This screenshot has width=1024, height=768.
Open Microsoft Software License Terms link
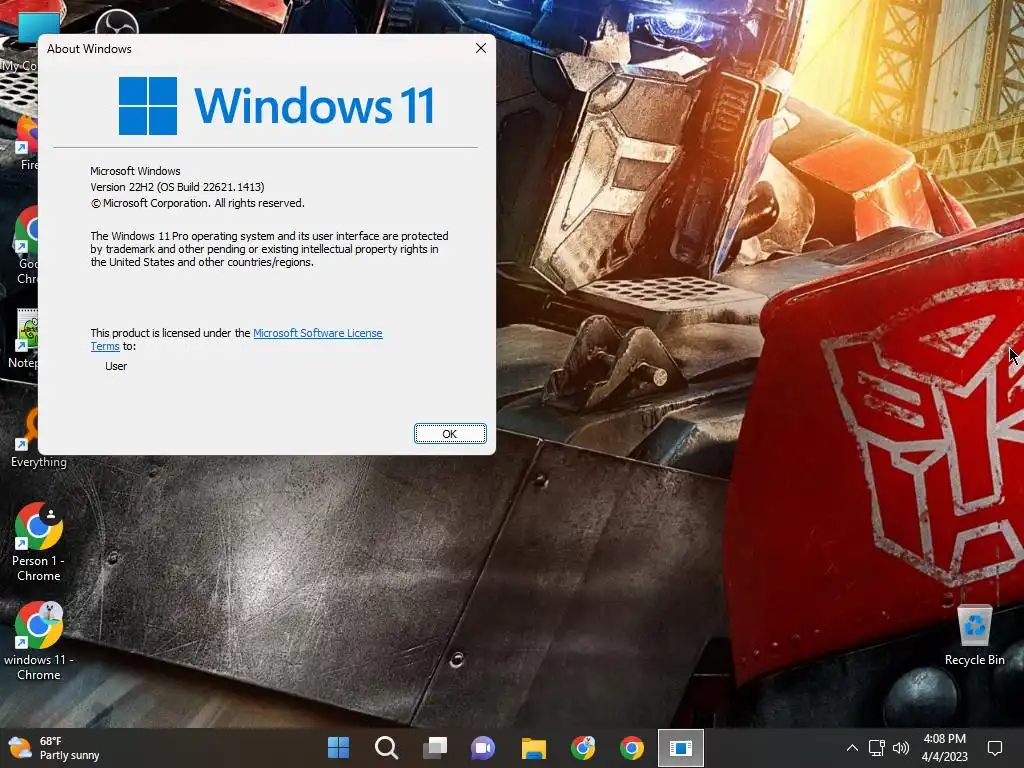click(x=317, y=333)
